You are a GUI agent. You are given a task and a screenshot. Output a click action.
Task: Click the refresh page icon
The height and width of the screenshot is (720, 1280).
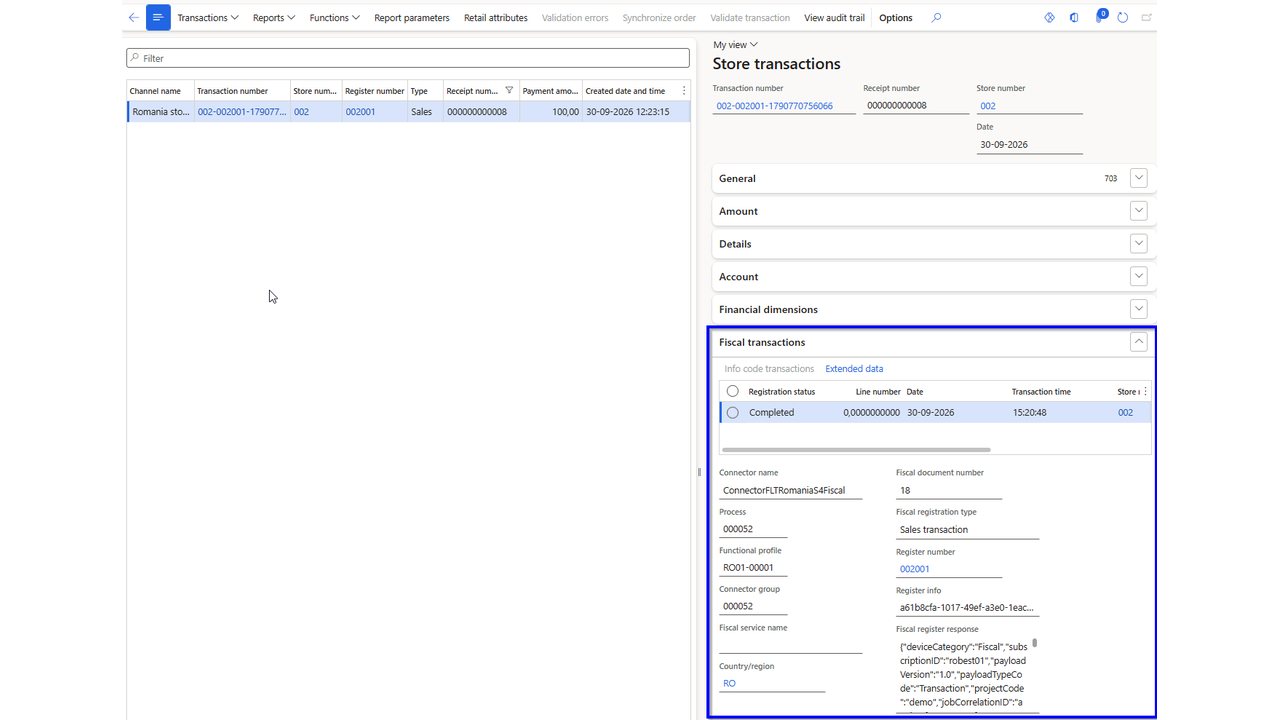1123,18
